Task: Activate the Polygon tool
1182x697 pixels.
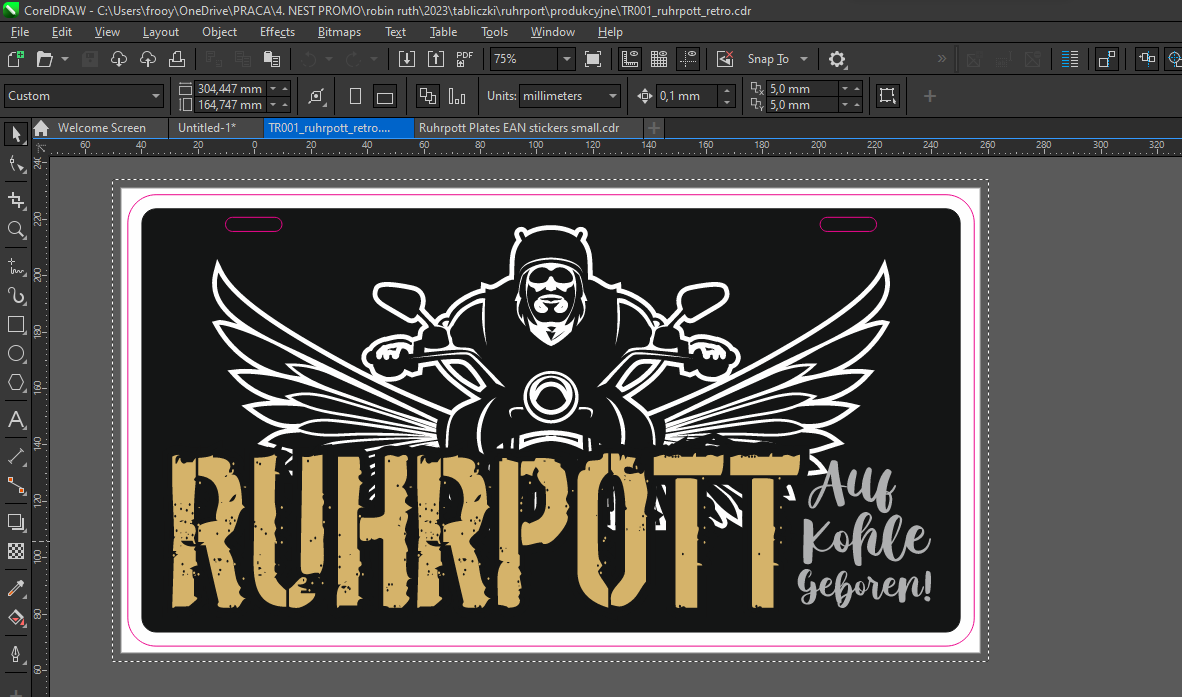Action: point(16,382)
